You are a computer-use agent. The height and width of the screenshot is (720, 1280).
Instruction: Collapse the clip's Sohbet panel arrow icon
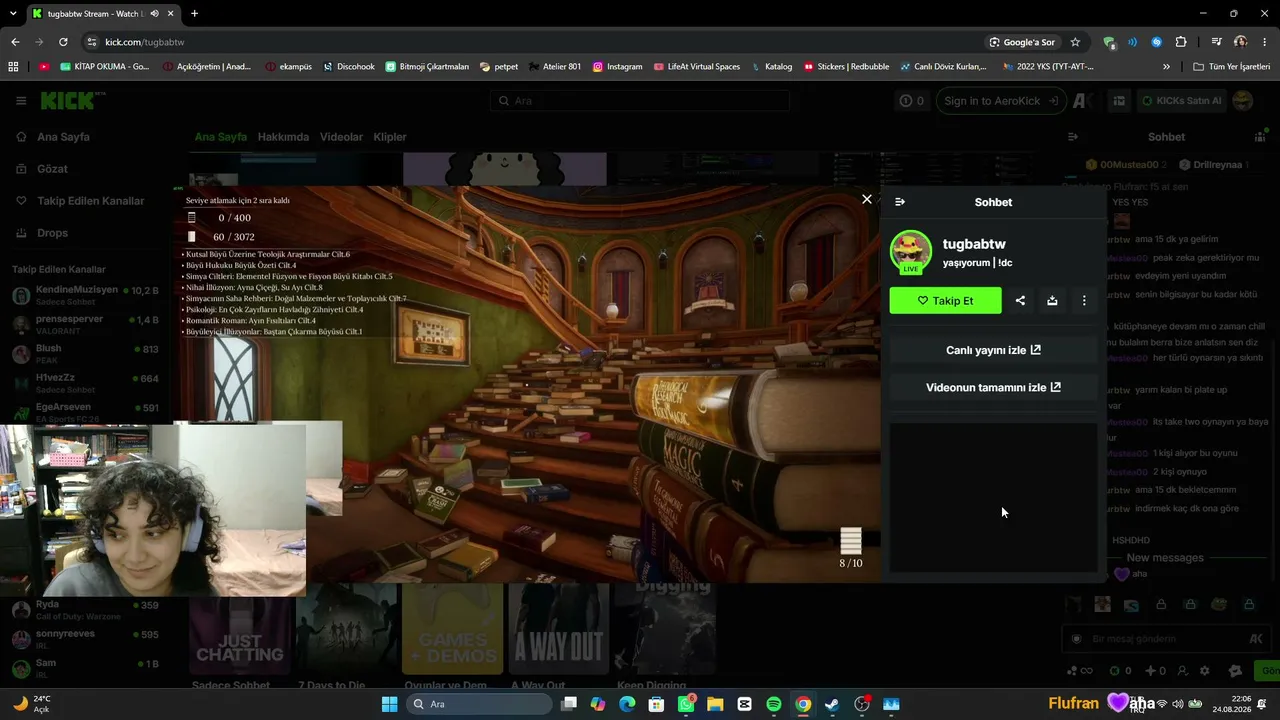(900, 202)
